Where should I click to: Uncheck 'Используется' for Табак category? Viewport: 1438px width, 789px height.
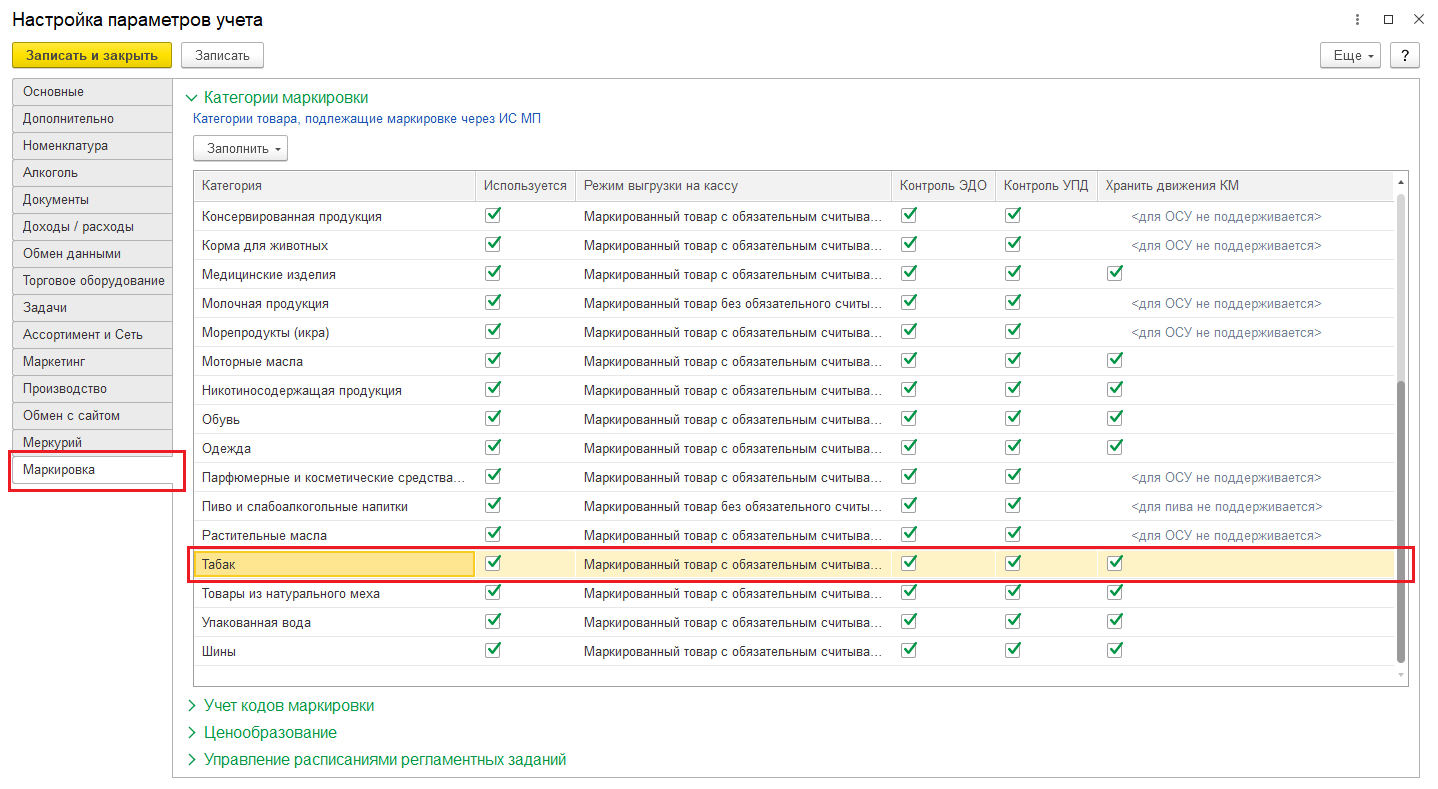[x=493, y=563]
